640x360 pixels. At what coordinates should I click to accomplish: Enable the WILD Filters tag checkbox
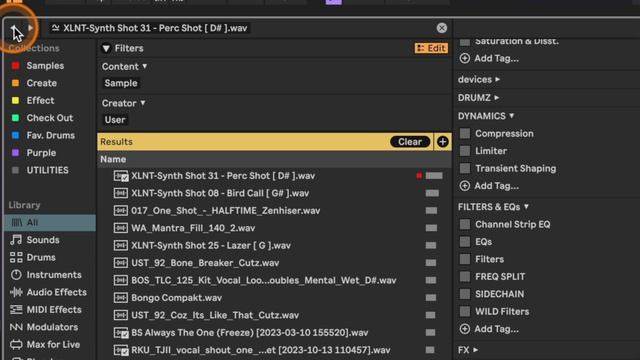click(x=465, y=312)
